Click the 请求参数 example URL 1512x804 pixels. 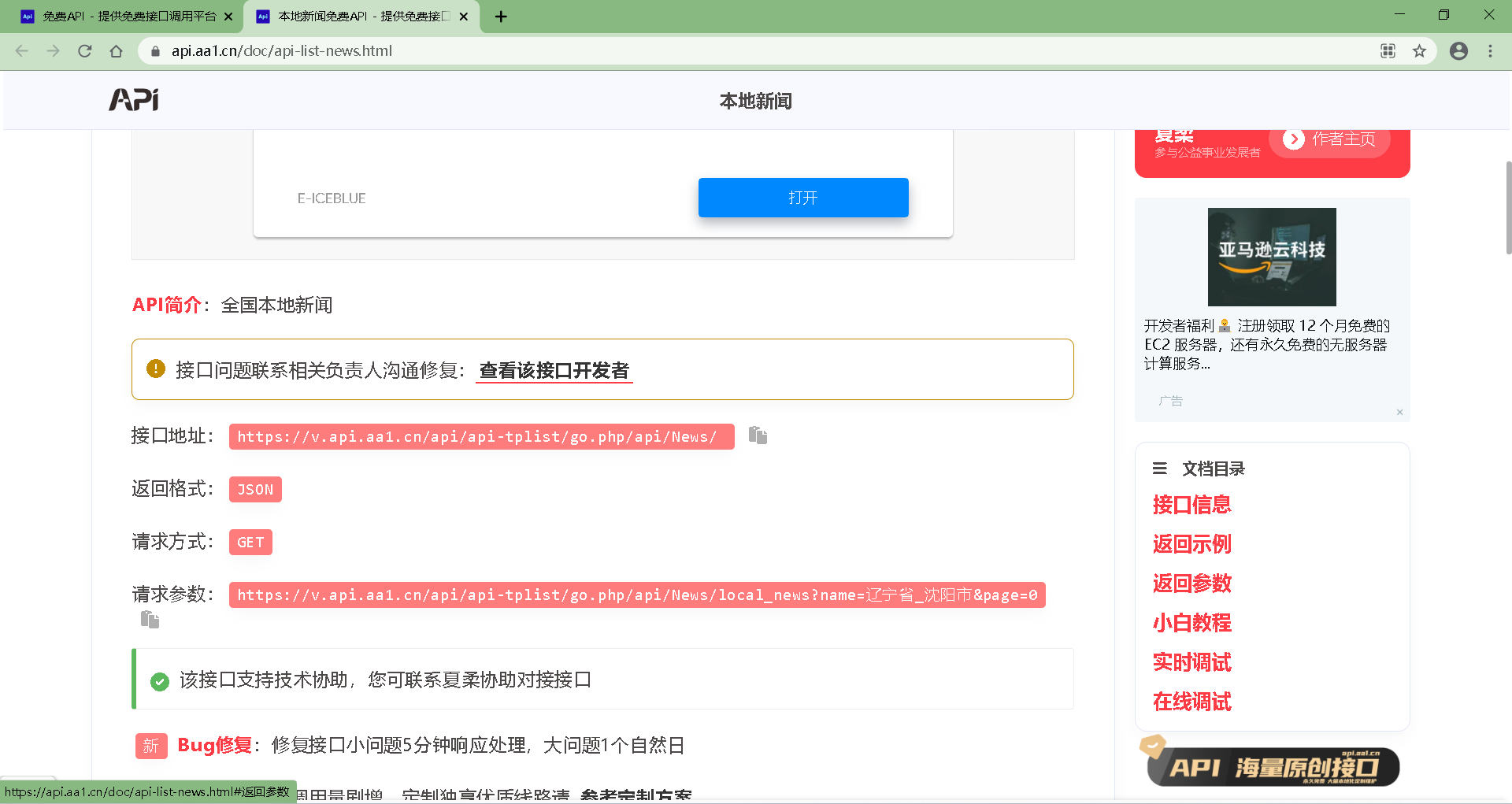pyautogui.click(x=637, y=595)
